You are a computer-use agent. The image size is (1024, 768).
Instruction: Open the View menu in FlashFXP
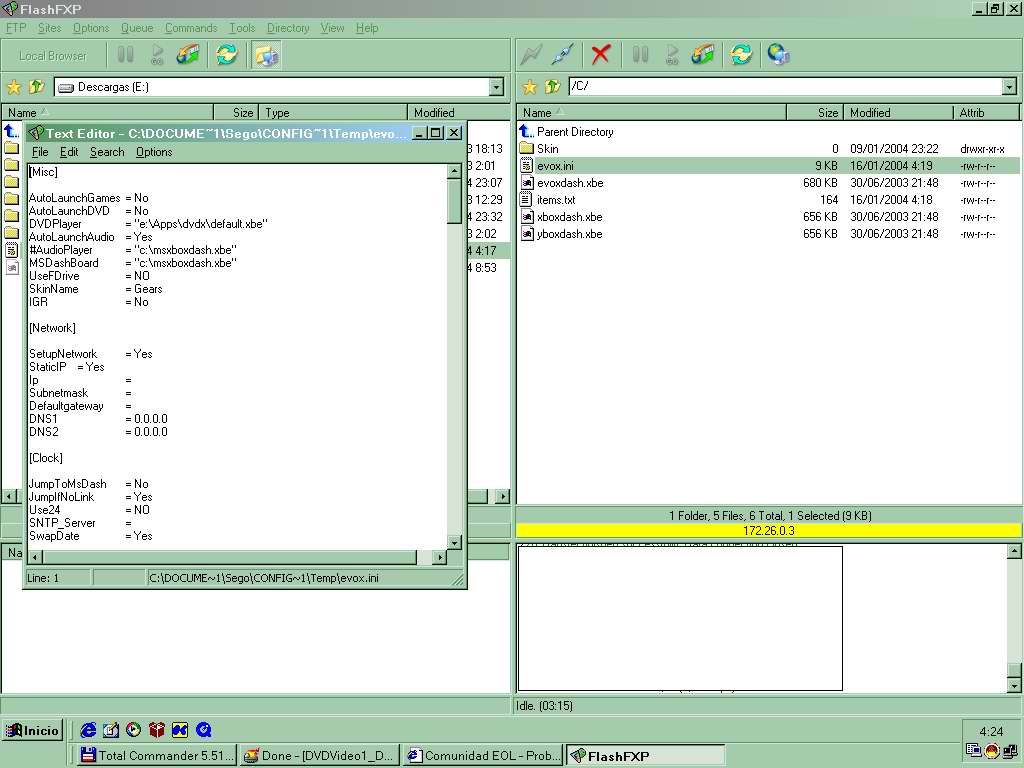click(332, 28)
